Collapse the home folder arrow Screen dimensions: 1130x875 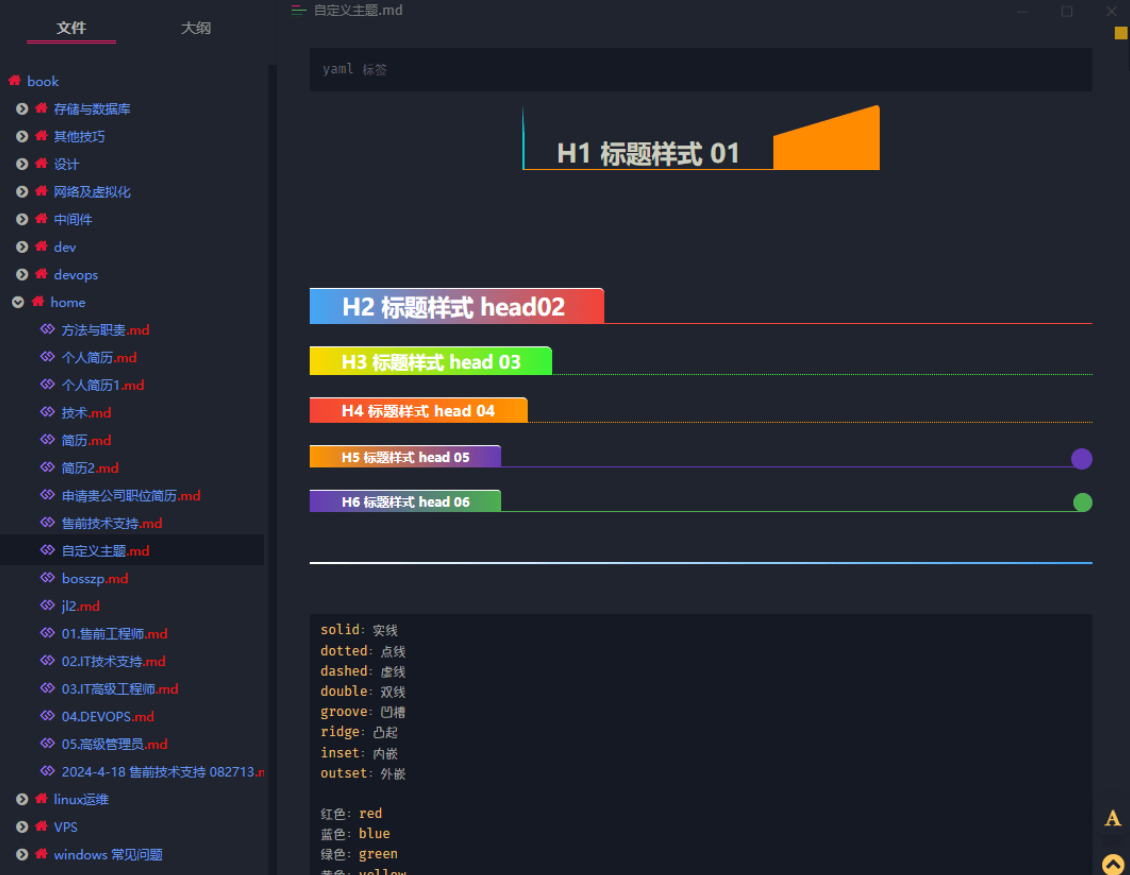click(x=18, y=302)
